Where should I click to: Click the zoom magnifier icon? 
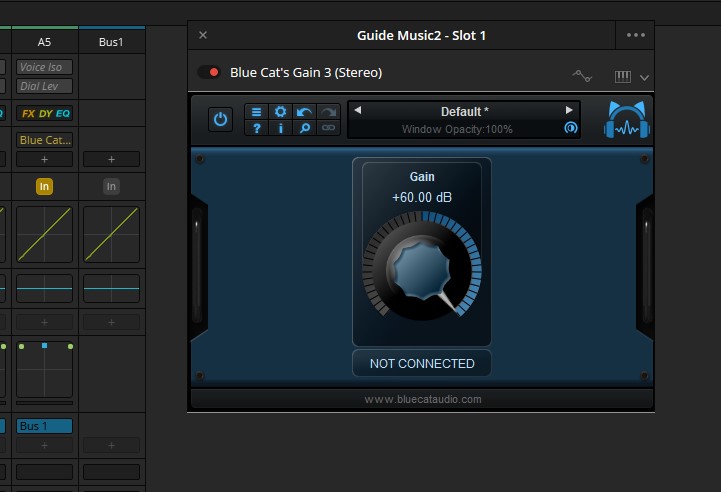tap(304, 128)
